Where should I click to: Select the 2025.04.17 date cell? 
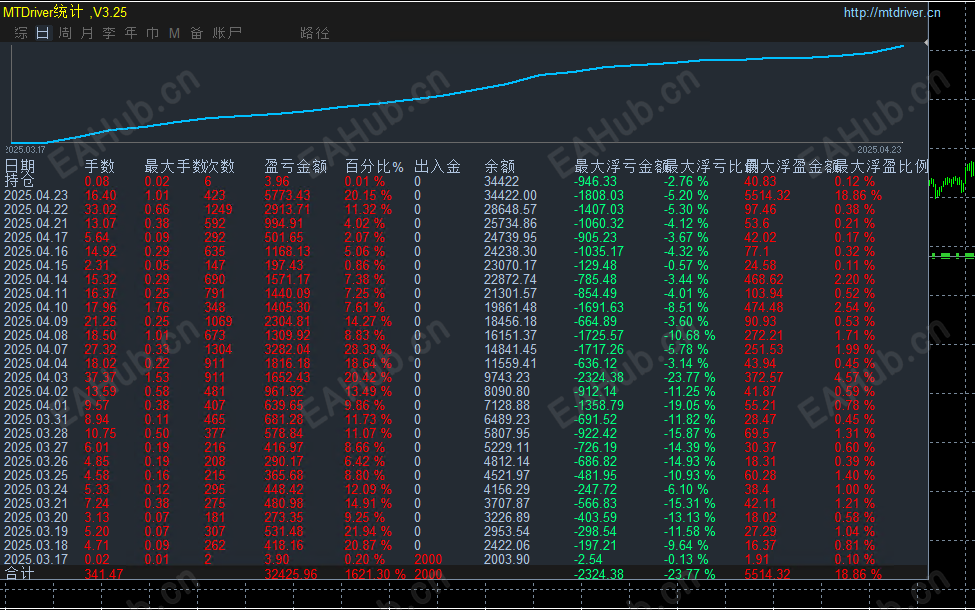(36, 238)
